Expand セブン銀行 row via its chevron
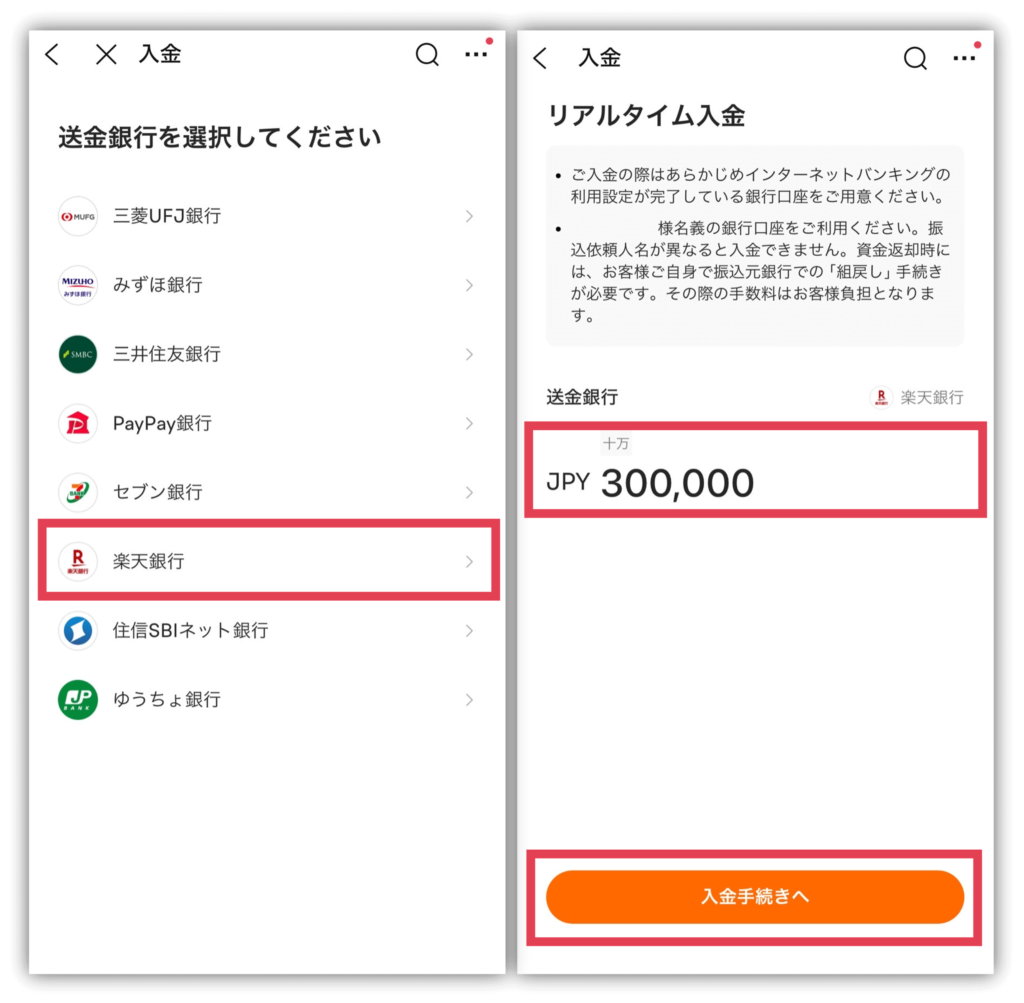 click(470, 492)
